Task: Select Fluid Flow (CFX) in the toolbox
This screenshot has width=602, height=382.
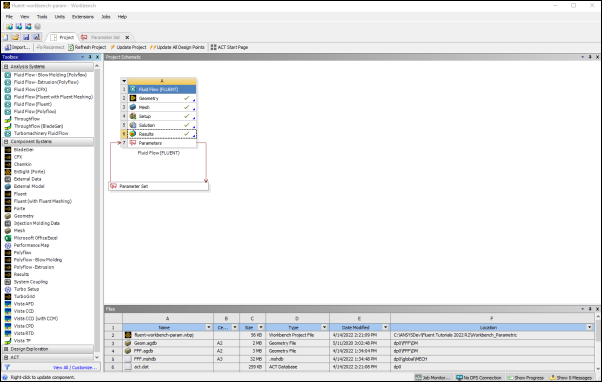Action: [30, 89]
